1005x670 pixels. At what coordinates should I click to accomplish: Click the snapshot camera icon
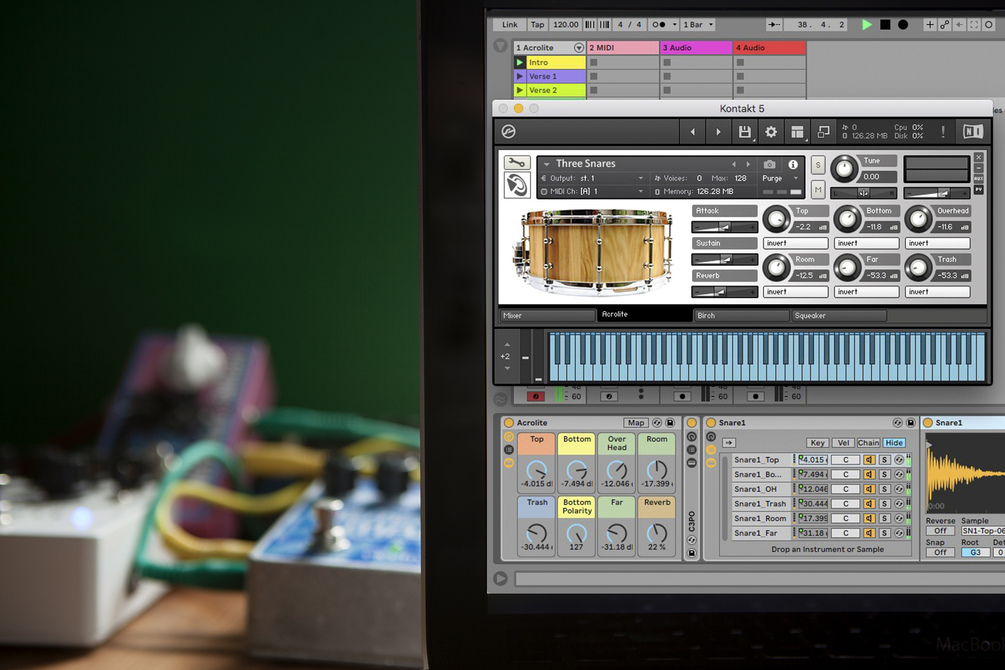click(769, 164)
